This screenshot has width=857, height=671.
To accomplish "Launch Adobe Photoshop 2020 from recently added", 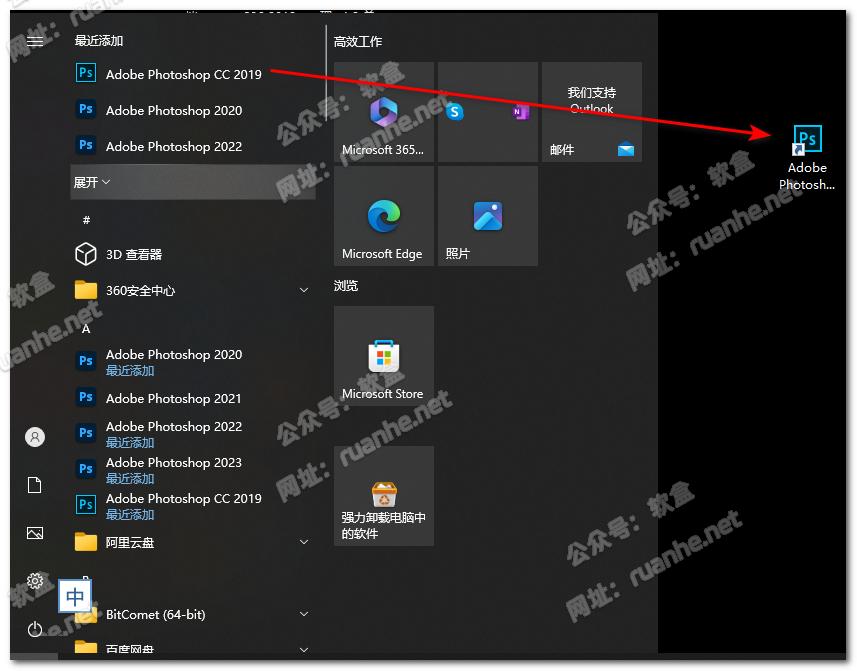I will (x=173, y=111).
